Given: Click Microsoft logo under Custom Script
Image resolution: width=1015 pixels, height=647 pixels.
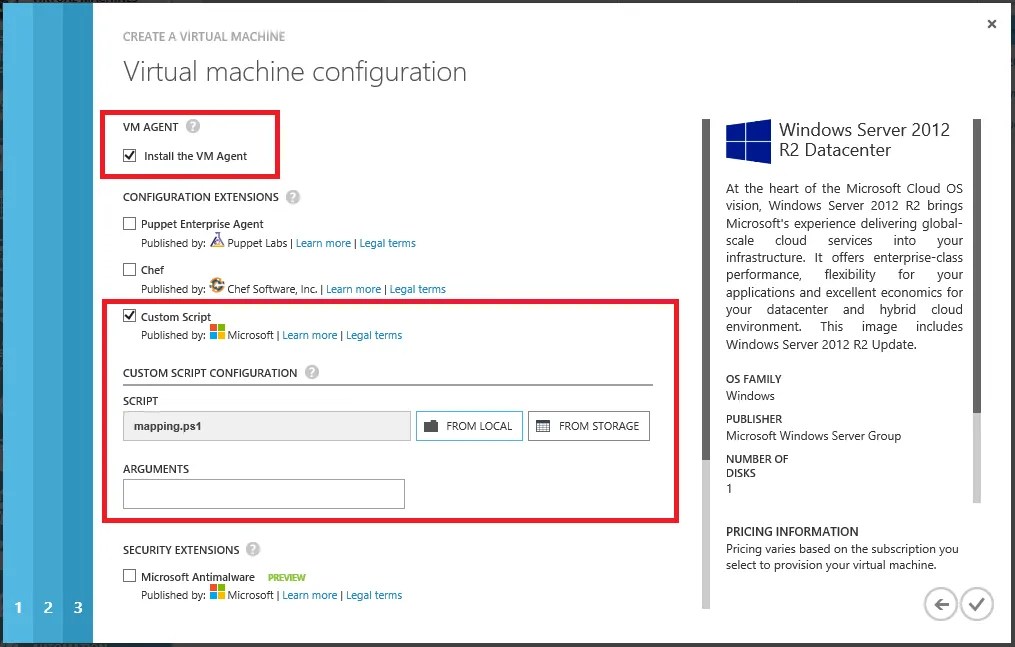Looking at the screenshot, I should [218, 332].
